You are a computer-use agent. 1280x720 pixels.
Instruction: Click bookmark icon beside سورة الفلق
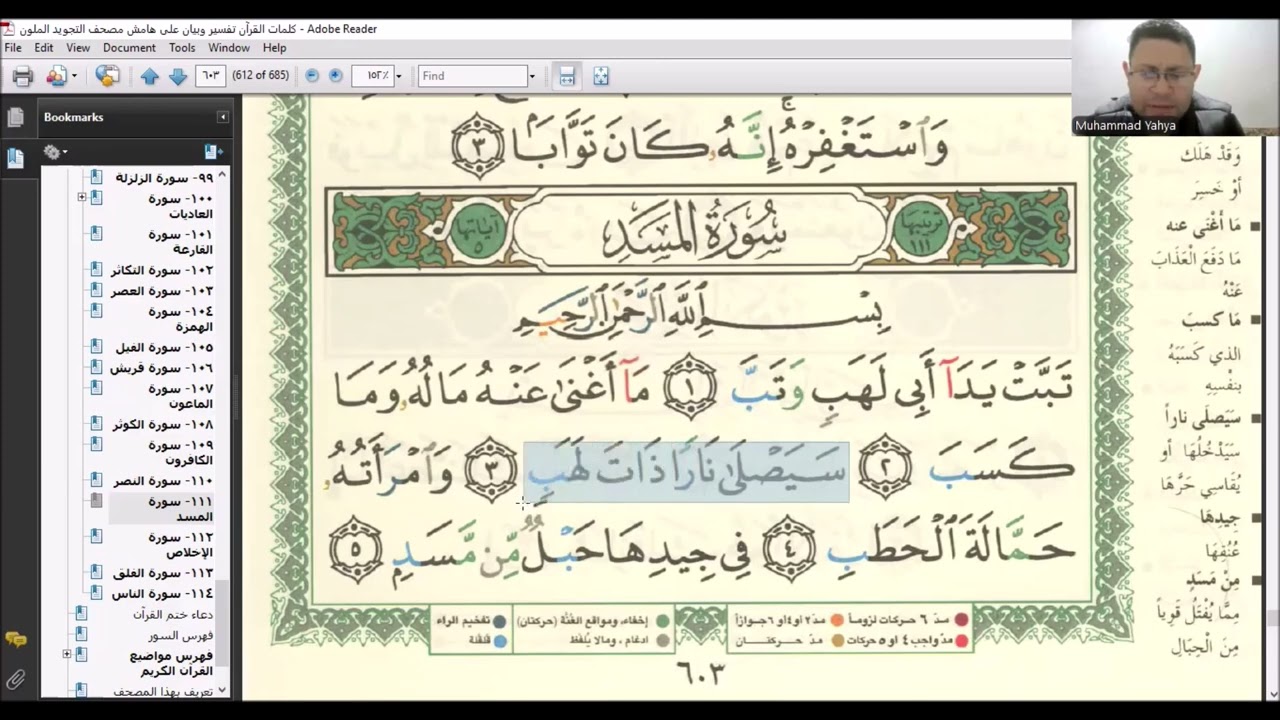point(96,573)
